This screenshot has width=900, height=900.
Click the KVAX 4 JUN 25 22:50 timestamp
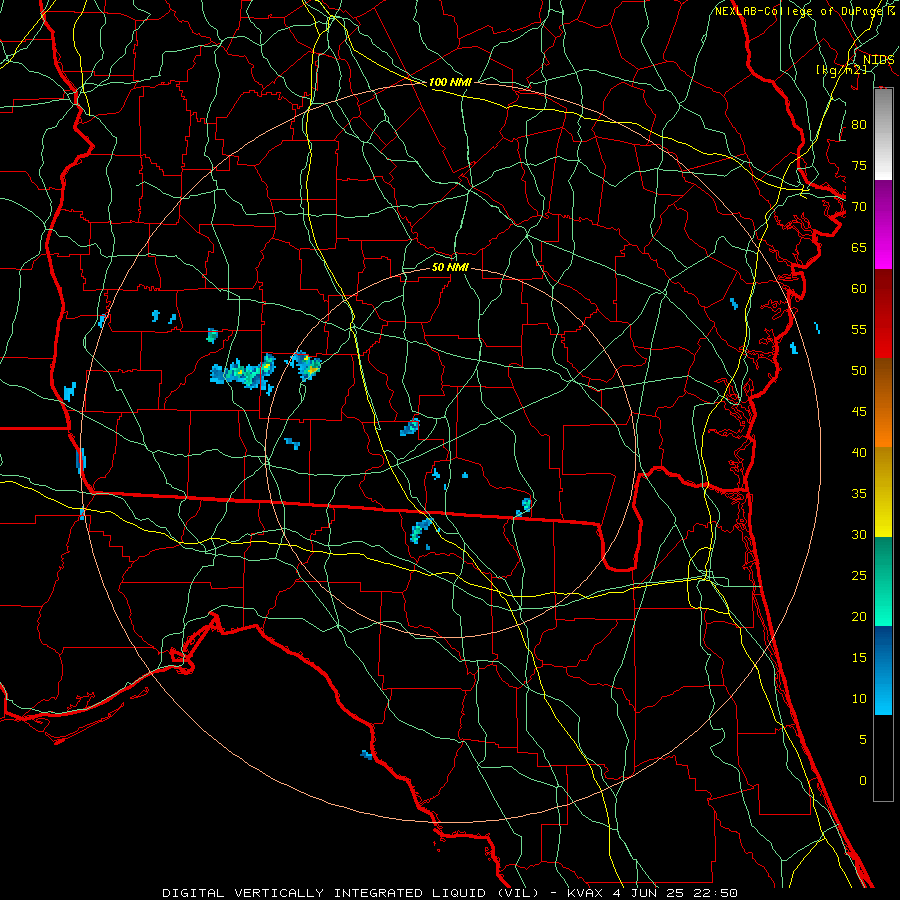[x=652, y=893]
